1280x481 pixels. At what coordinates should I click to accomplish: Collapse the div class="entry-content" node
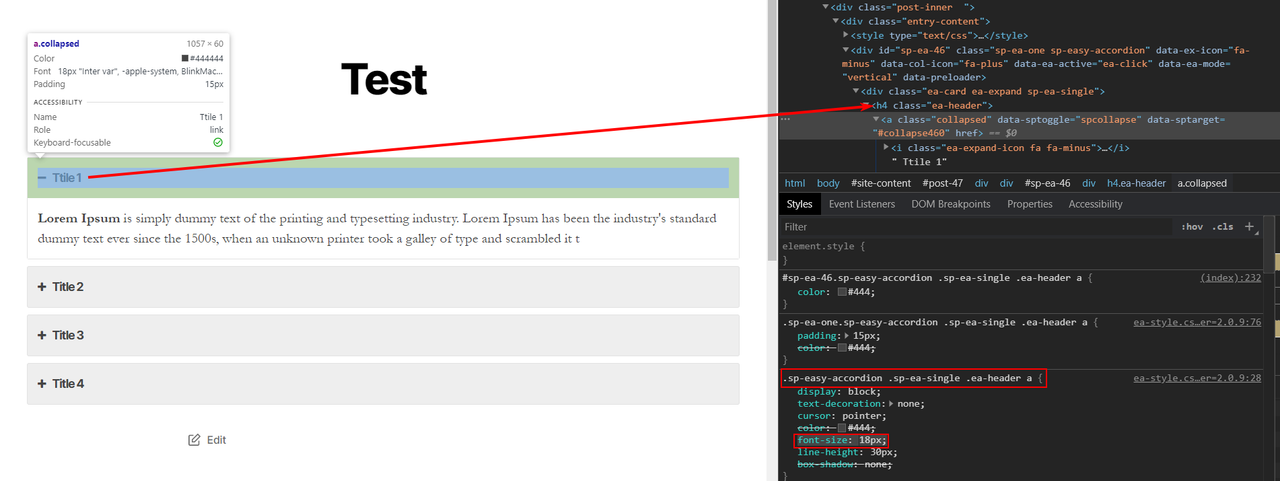836,21
